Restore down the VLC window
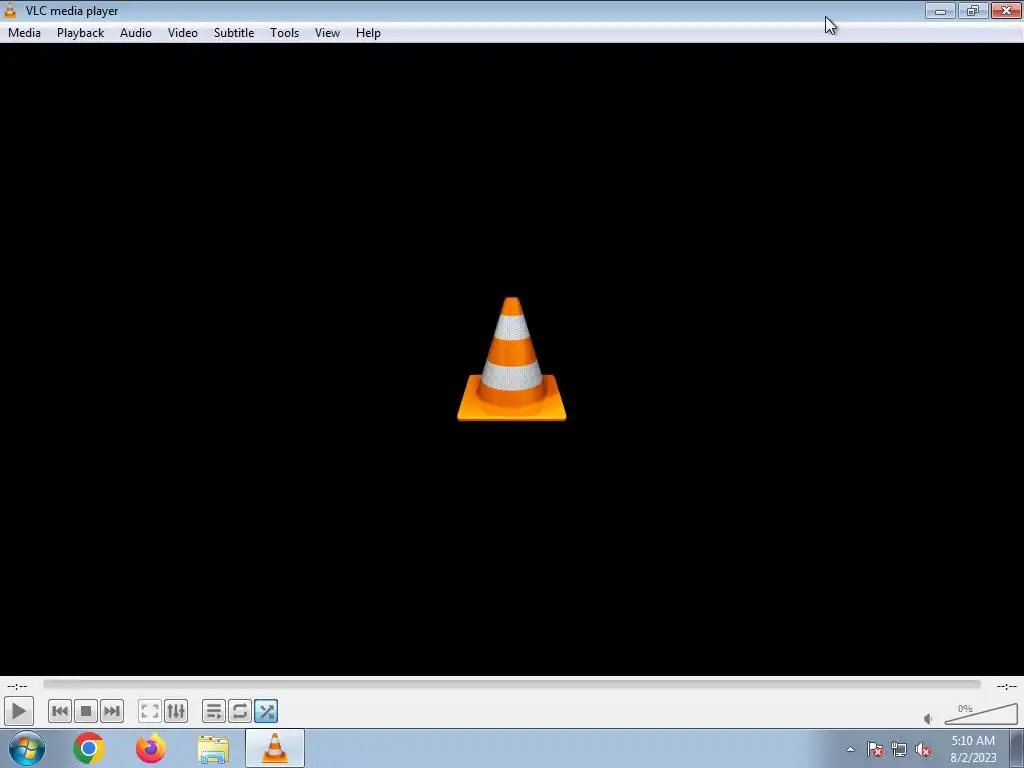The image size is (1024, 768). tap(973, 10)
